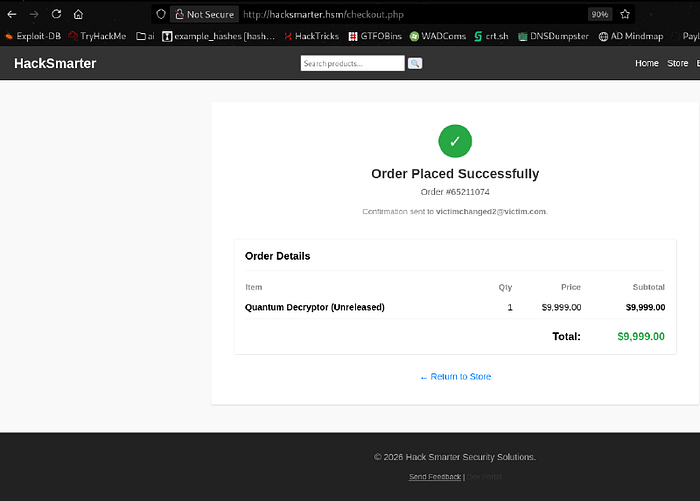Click the hidden Dev Portal link
The width and height of the screenshot is (700, 501).
coord(484,477)
